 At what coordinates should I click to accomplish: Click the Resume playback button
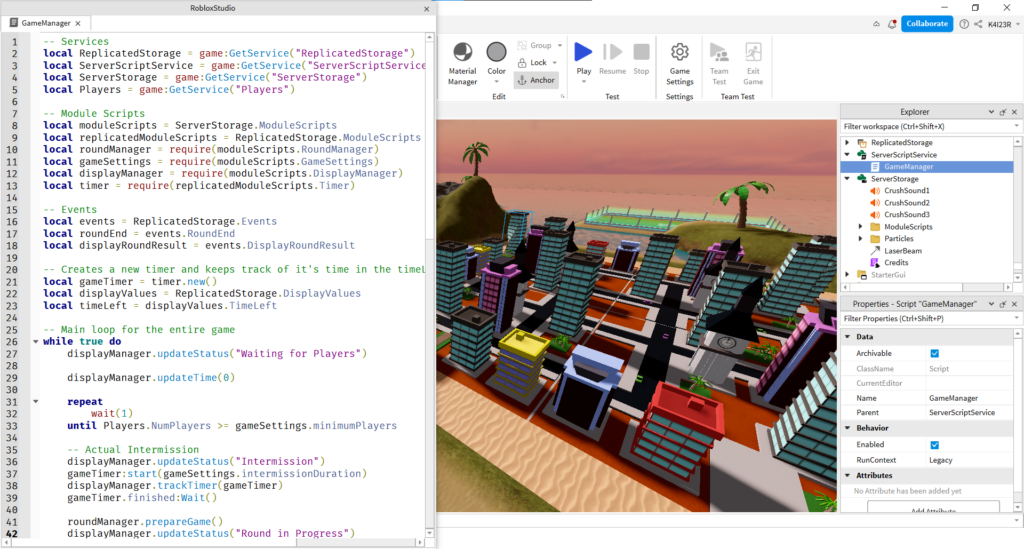[x=612, y=59]
